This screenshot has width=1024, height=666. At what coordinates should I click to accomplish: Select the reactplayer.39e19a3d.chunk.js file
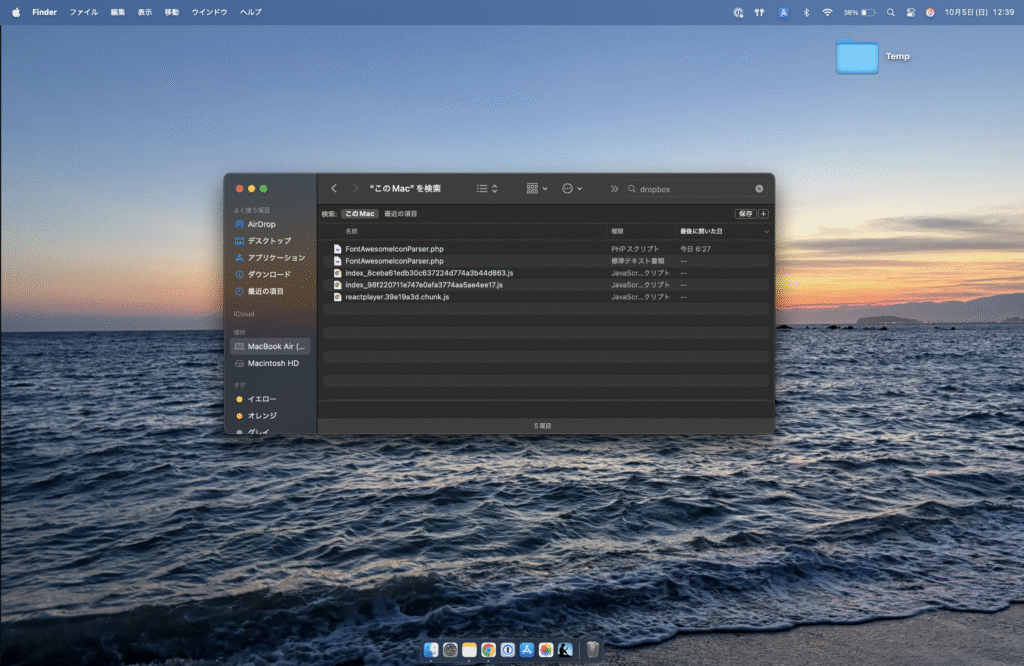coord(397,297)
